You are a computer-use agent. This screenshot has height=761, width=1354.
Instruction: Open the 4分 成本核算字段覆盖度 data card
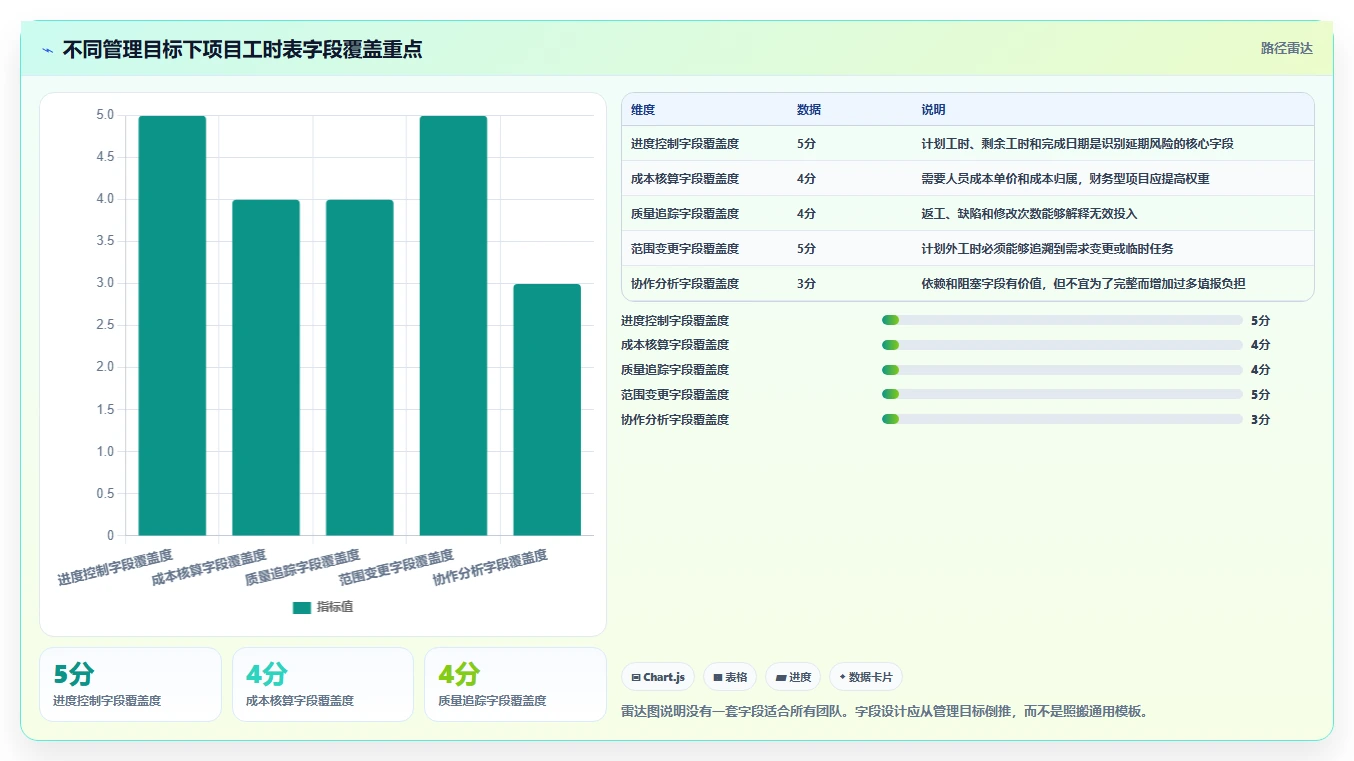(323, 684)
